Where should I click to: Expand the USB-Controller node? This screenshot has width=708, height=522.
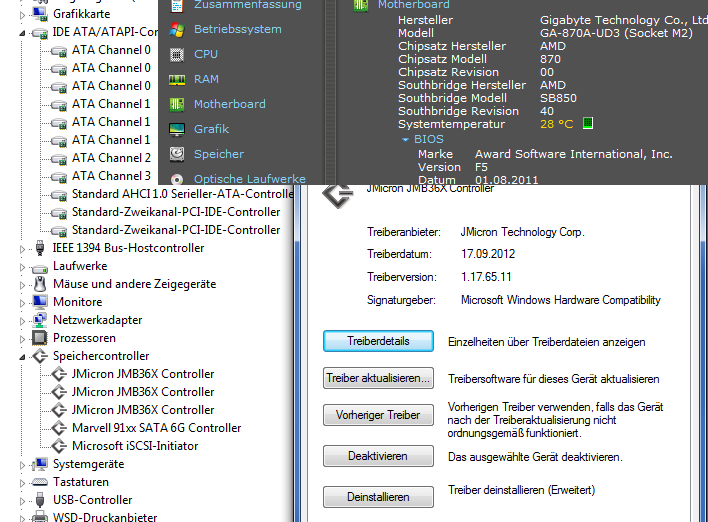pos(22,501)
